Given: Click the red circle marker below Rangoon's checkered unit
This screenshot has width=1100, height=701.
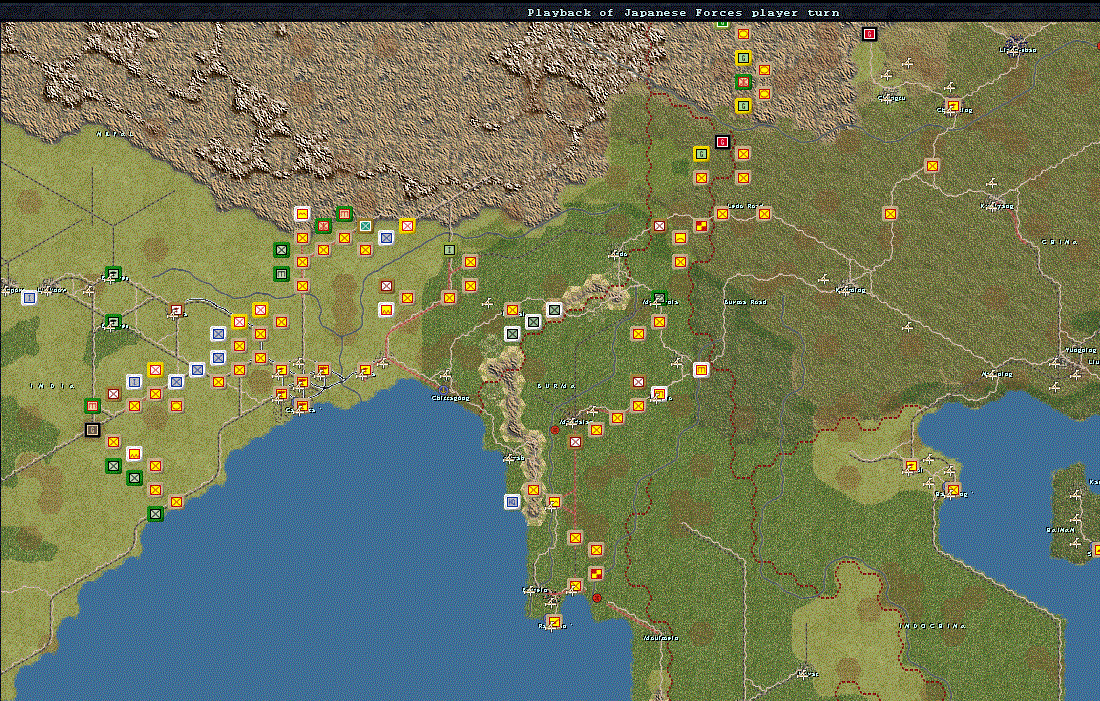Looking at the screenshot, I should pyautogui.click(x=597, y=598).
